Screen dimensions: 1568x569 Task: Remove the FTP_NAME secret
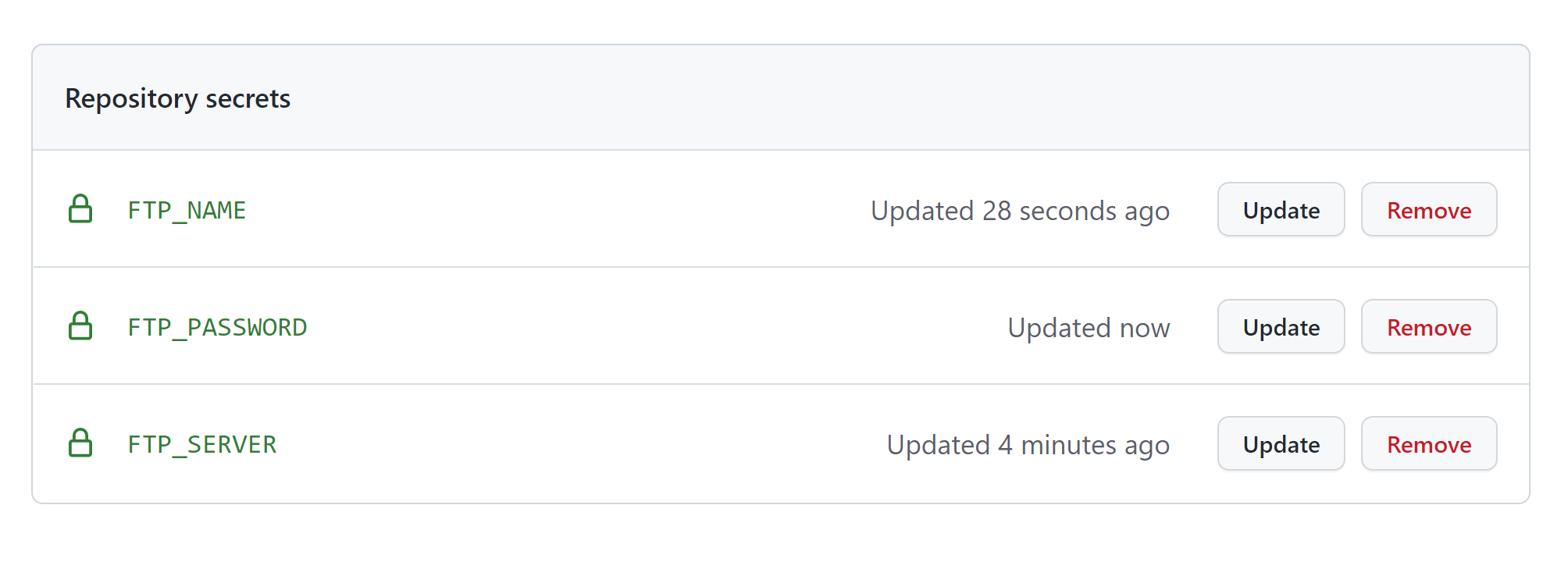tap(1428, 210)
